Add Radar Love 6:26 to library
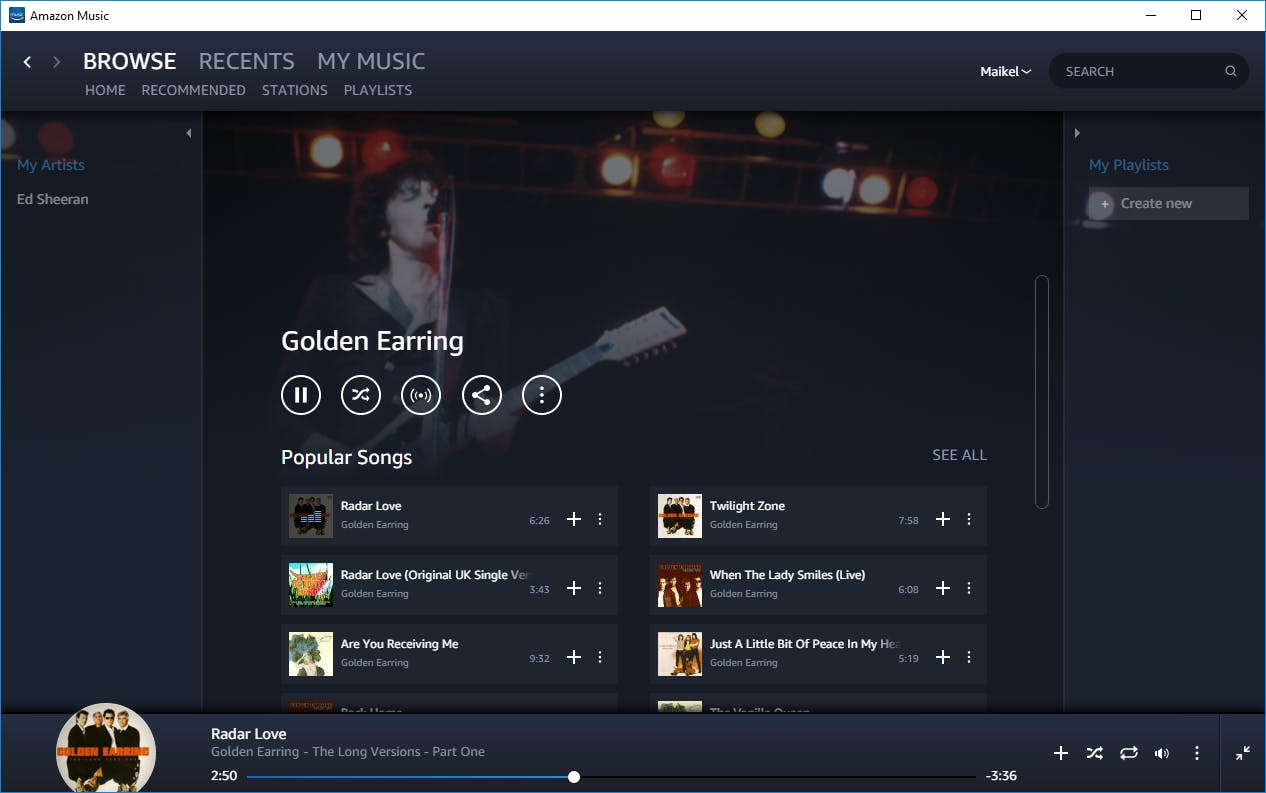 pos(574,519)
